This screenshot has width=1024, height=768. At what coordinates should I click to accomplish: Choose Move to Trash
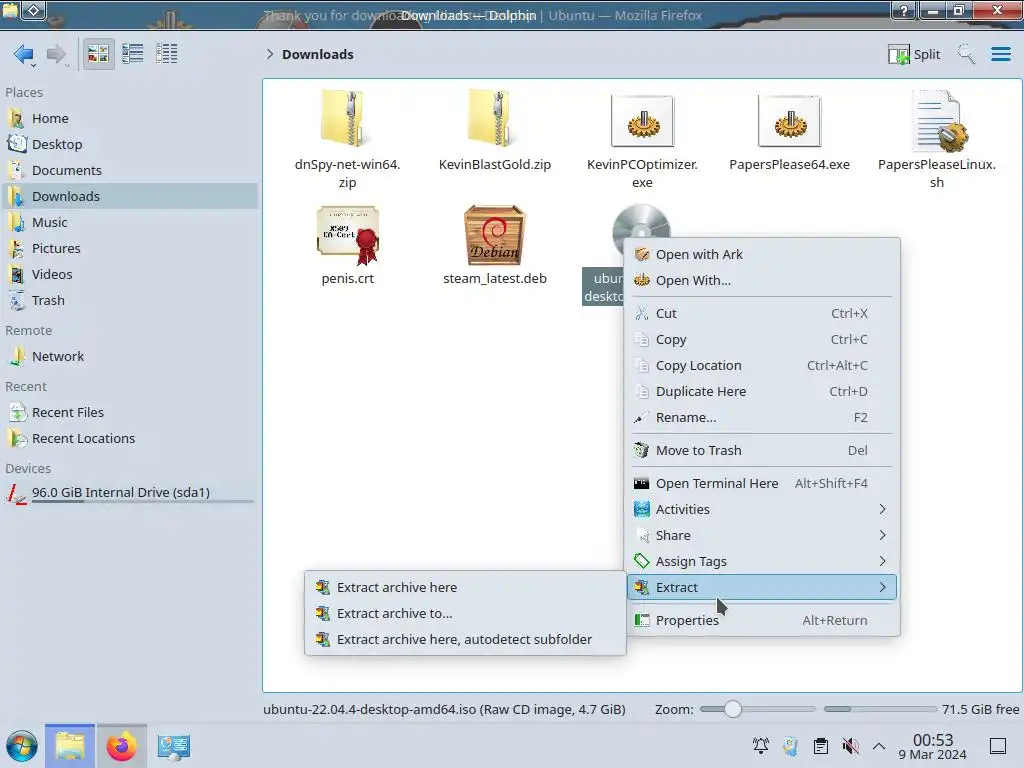[x=762, y=451]
